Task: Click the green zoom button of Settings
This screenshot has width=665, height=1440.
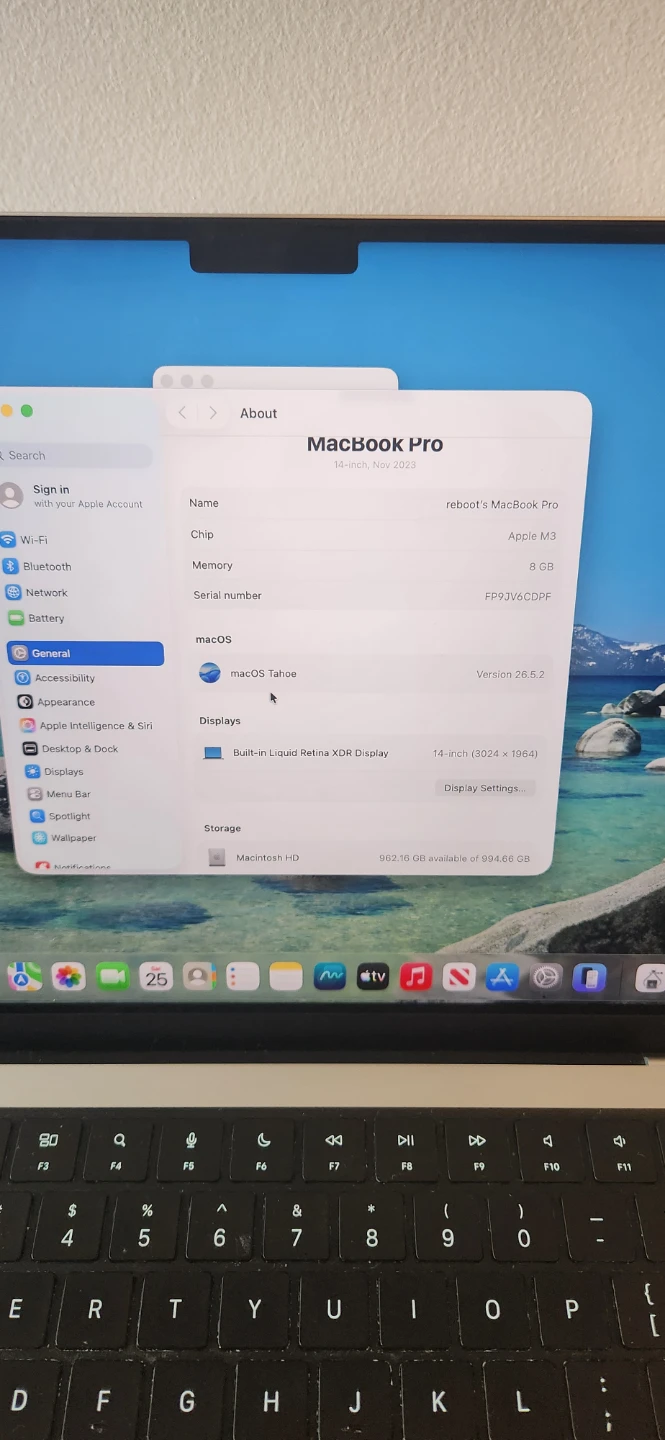Action: point(27,411)
